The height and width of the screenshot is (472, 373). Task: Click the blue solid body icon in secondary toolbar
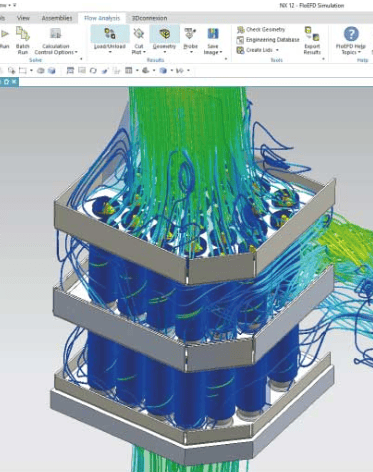click(x=51, y=71)
